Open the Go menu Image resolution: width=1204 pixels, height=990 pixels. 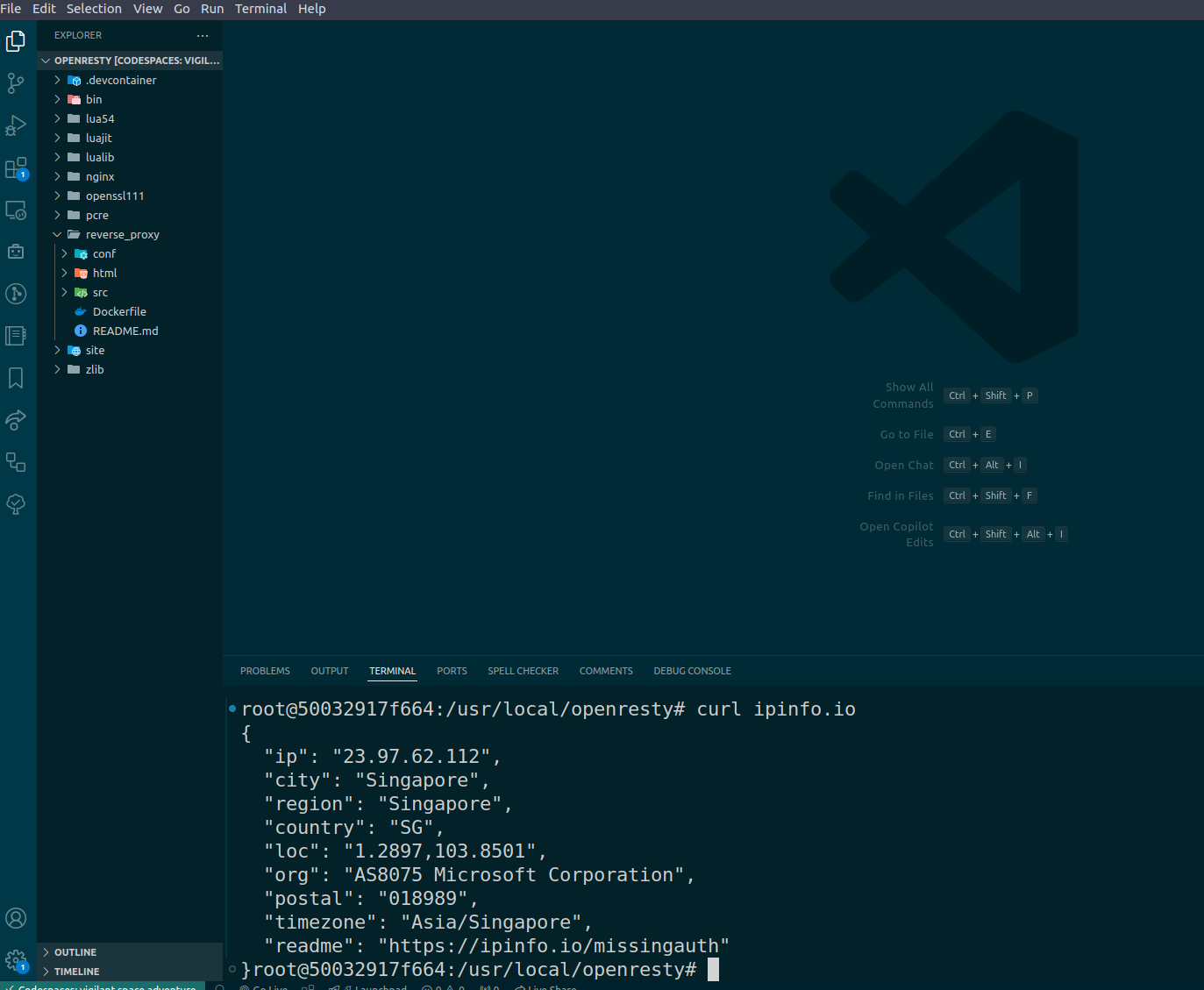pos(182,9)
